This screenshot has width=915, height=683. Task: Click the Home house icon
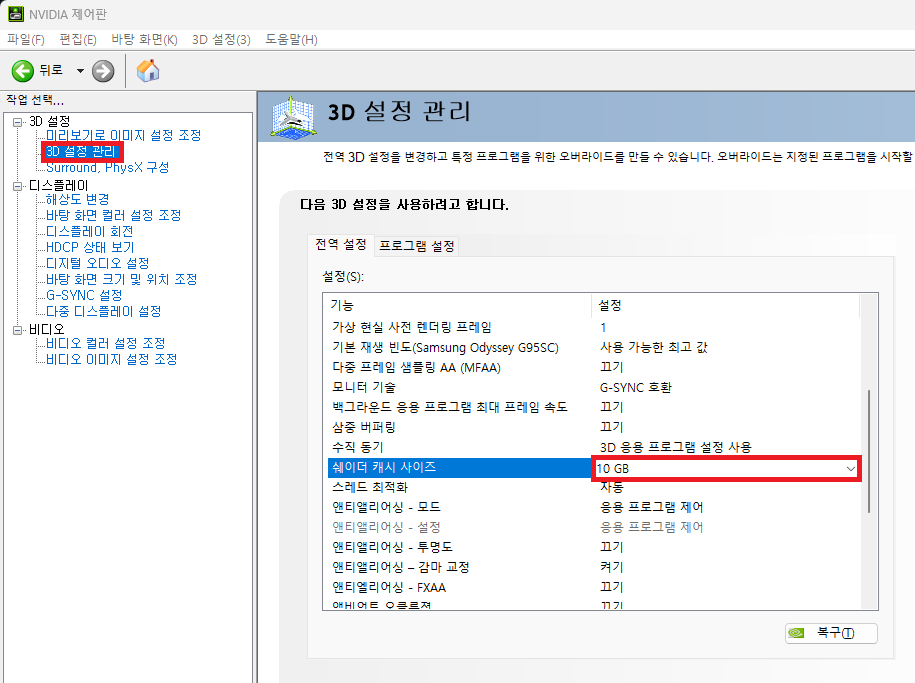coord(148,70)
